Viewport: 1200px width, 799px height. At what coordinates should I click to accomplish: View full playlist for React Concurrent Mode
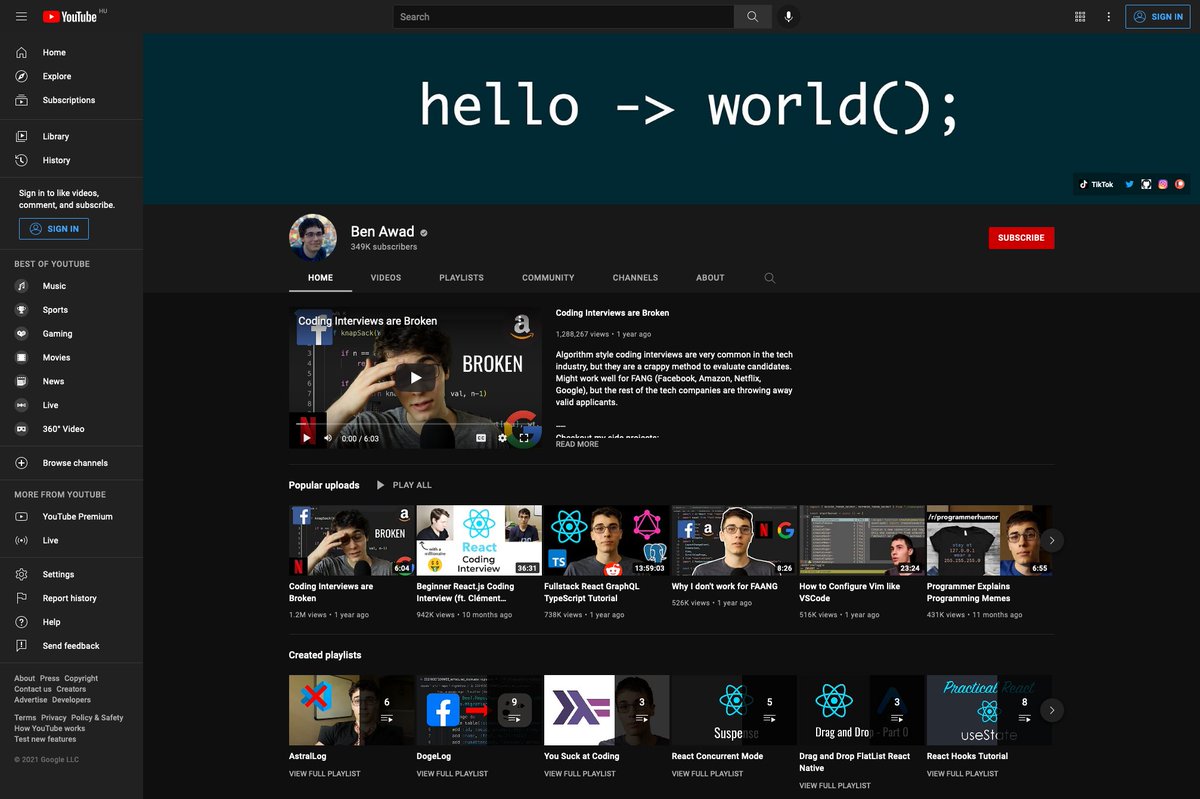tap(707, 774)
